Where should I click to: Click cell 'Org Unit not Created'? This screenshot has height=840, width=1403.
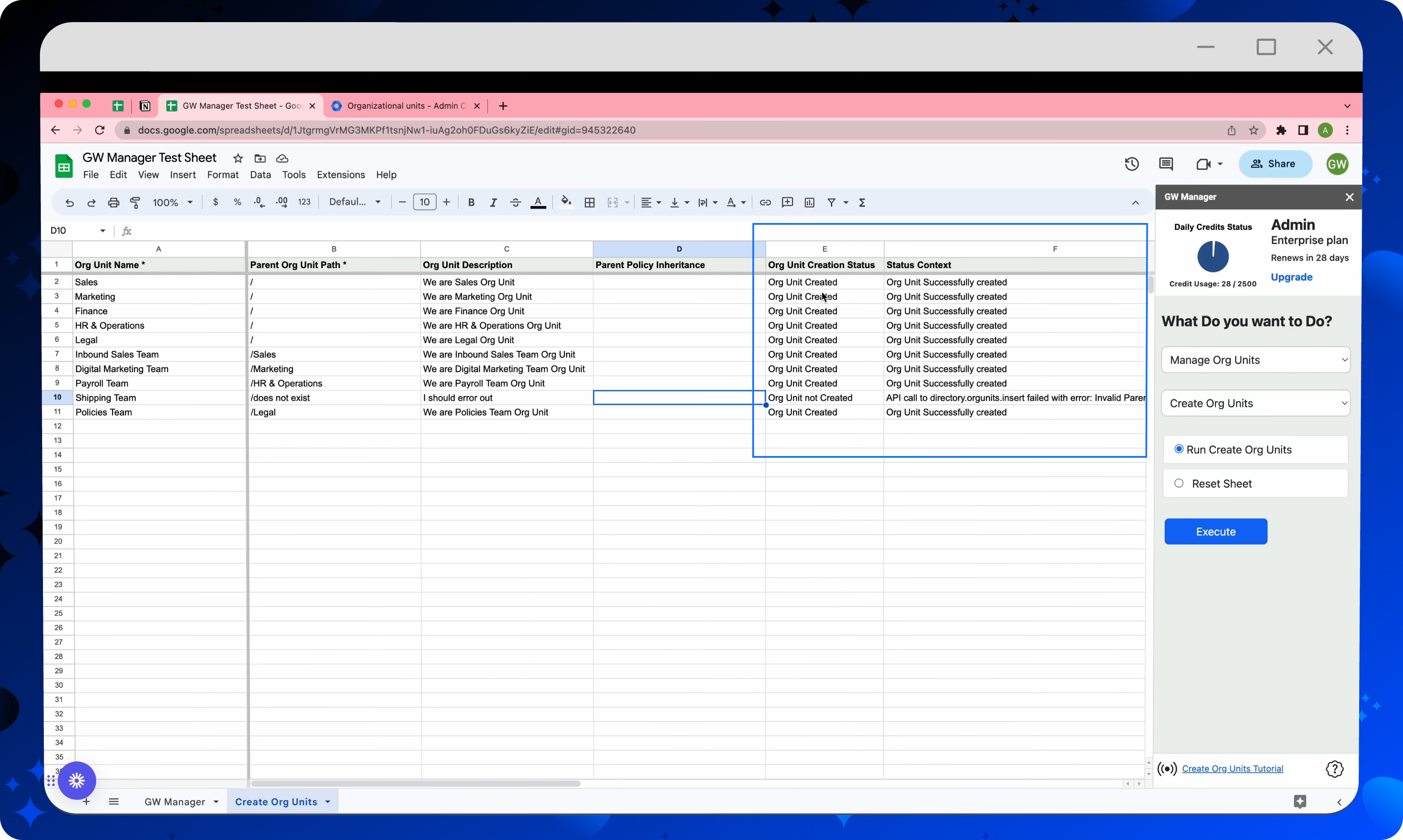pos(824,397)
